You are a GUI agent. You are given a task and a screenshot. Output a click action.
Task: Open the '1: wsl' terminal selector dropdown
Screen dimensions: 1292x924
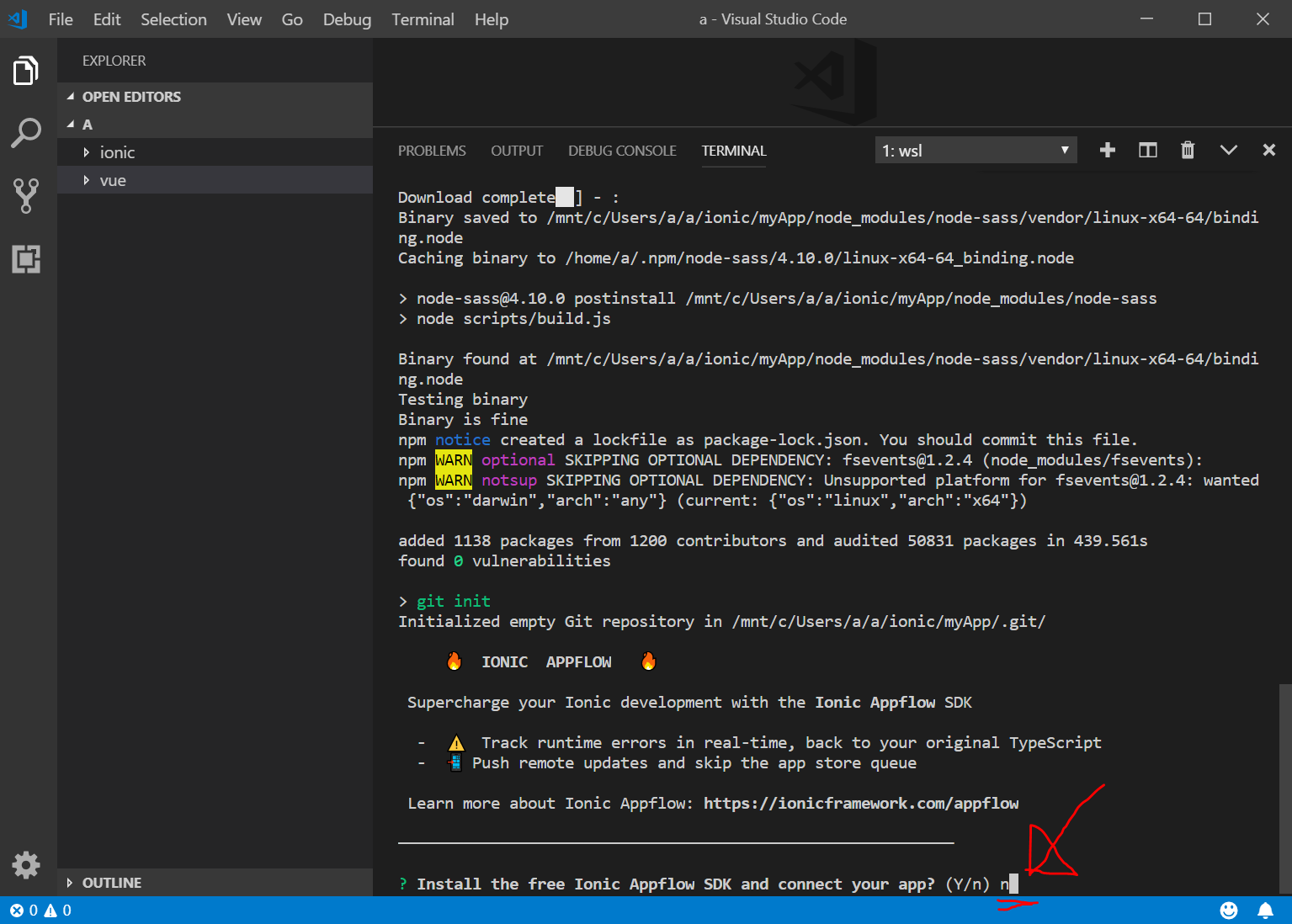(x=976, y=151)
